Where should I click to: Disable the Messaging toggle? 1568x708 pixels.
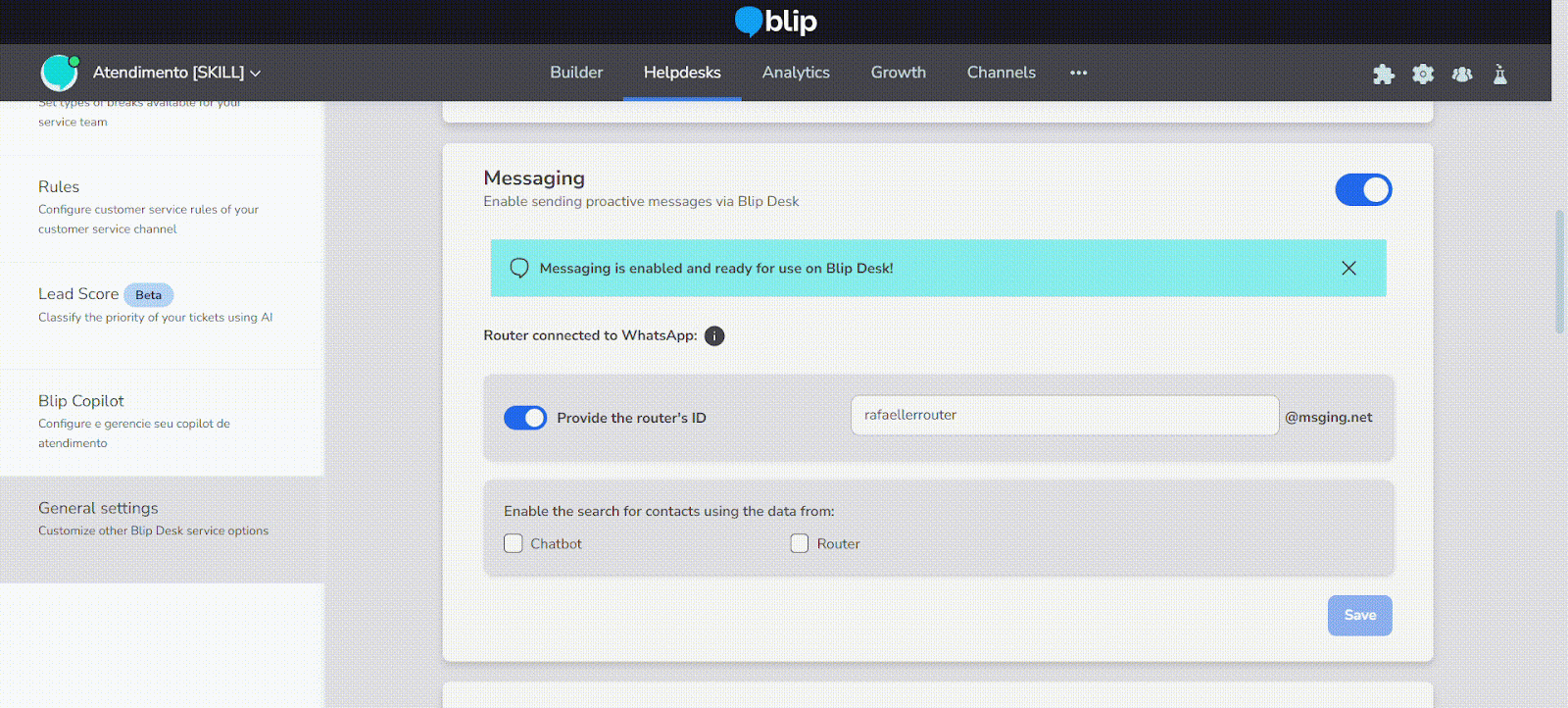[1363, 189]
